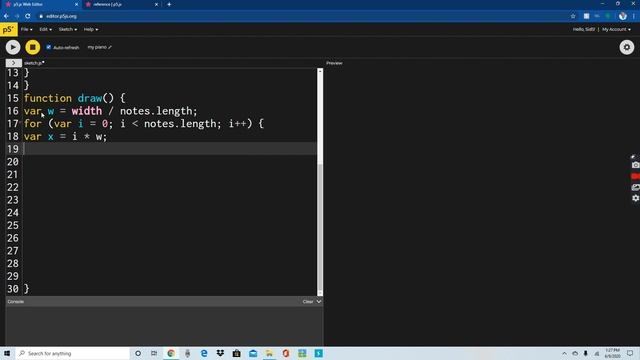This screenshot has height=360, width=640.
Task: Open the recorder overlay settings gear
Action: 635,198
